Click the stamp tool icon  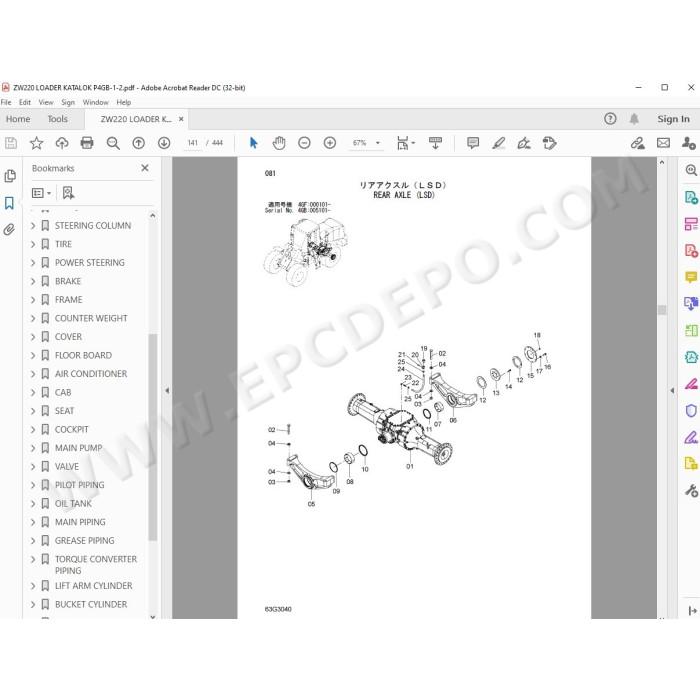549,143
